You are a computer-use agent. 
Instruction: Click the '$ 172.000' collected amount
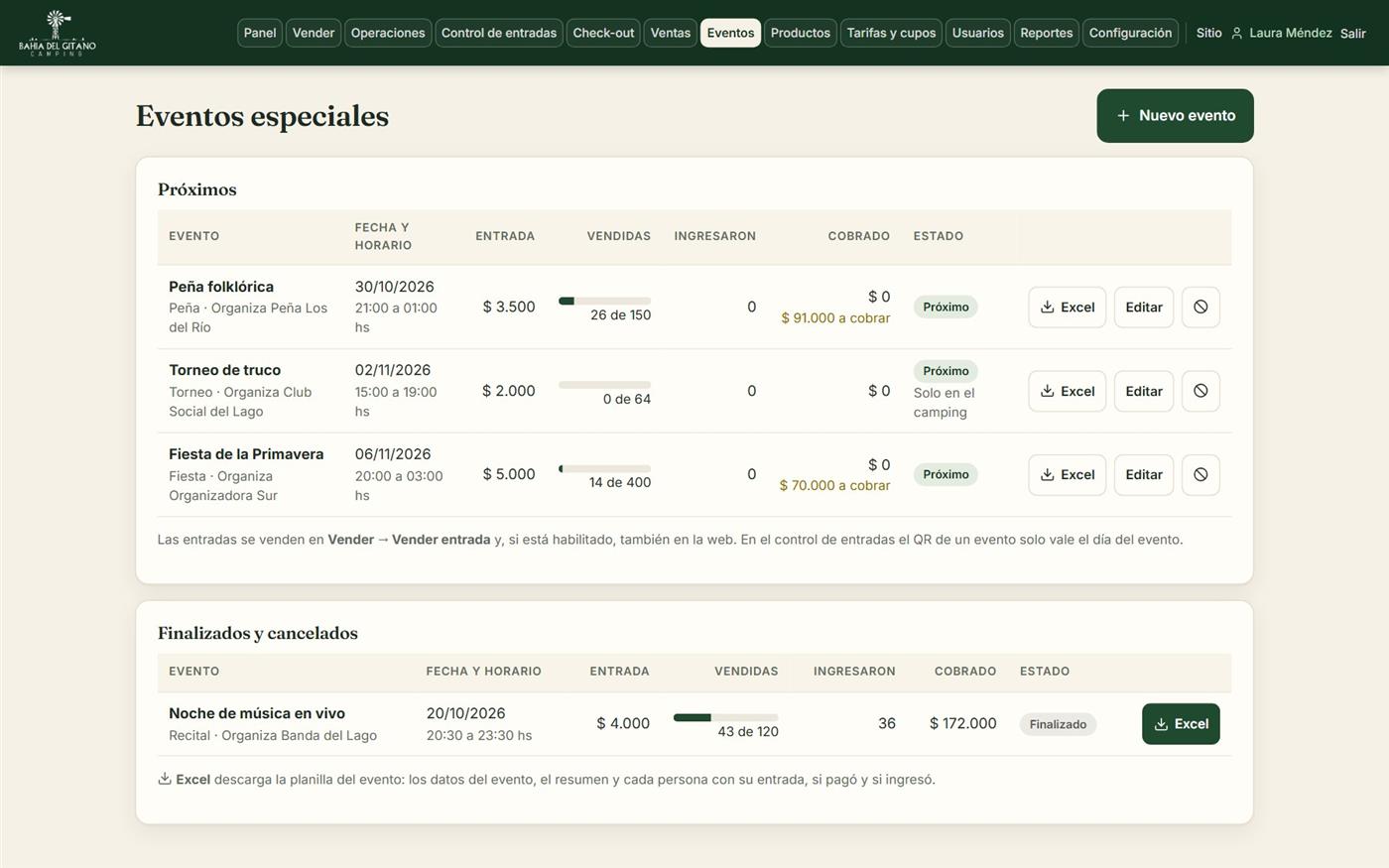click(x=962, y=723)
